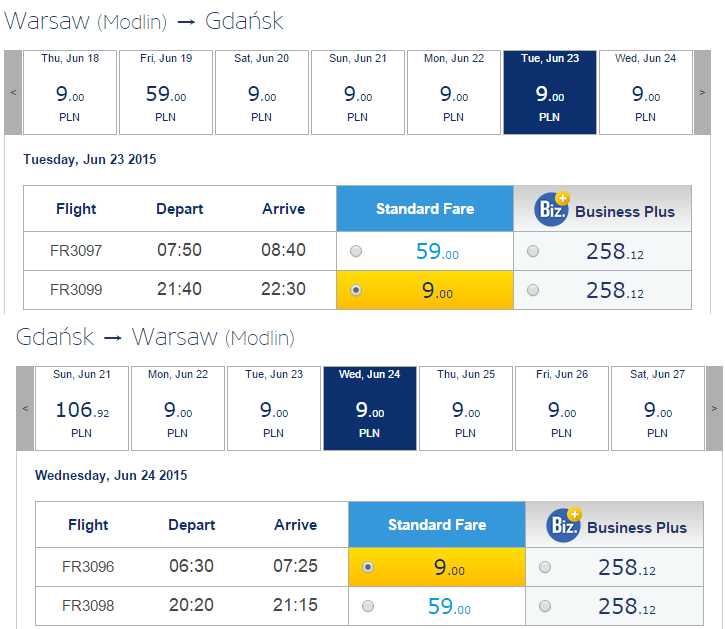
Task: Select the 9.00 standard fare for FR3099
Action: [356, 290]
